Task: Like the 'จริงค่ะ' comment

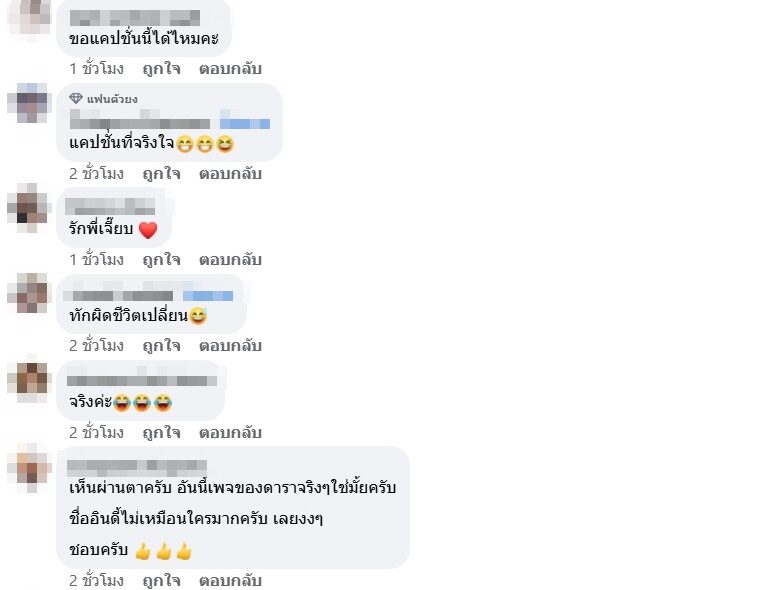Action: click(161, 433)
